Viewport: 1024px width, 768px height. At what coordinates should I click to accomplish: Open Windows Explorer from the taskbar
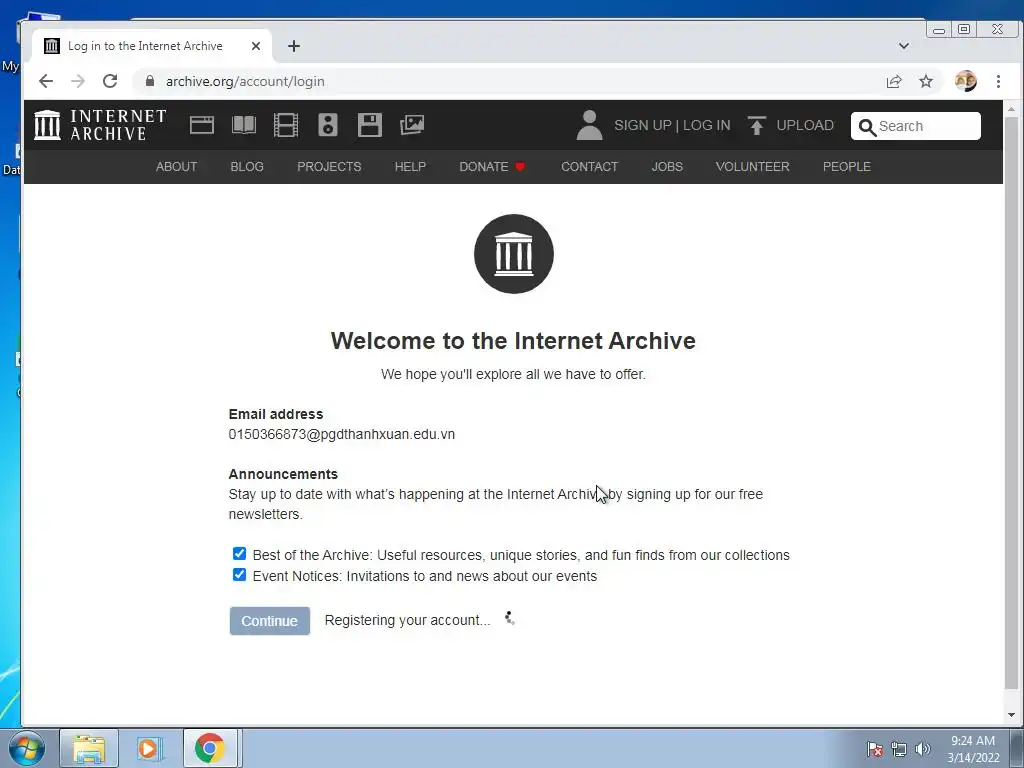(x=89, y=748)
